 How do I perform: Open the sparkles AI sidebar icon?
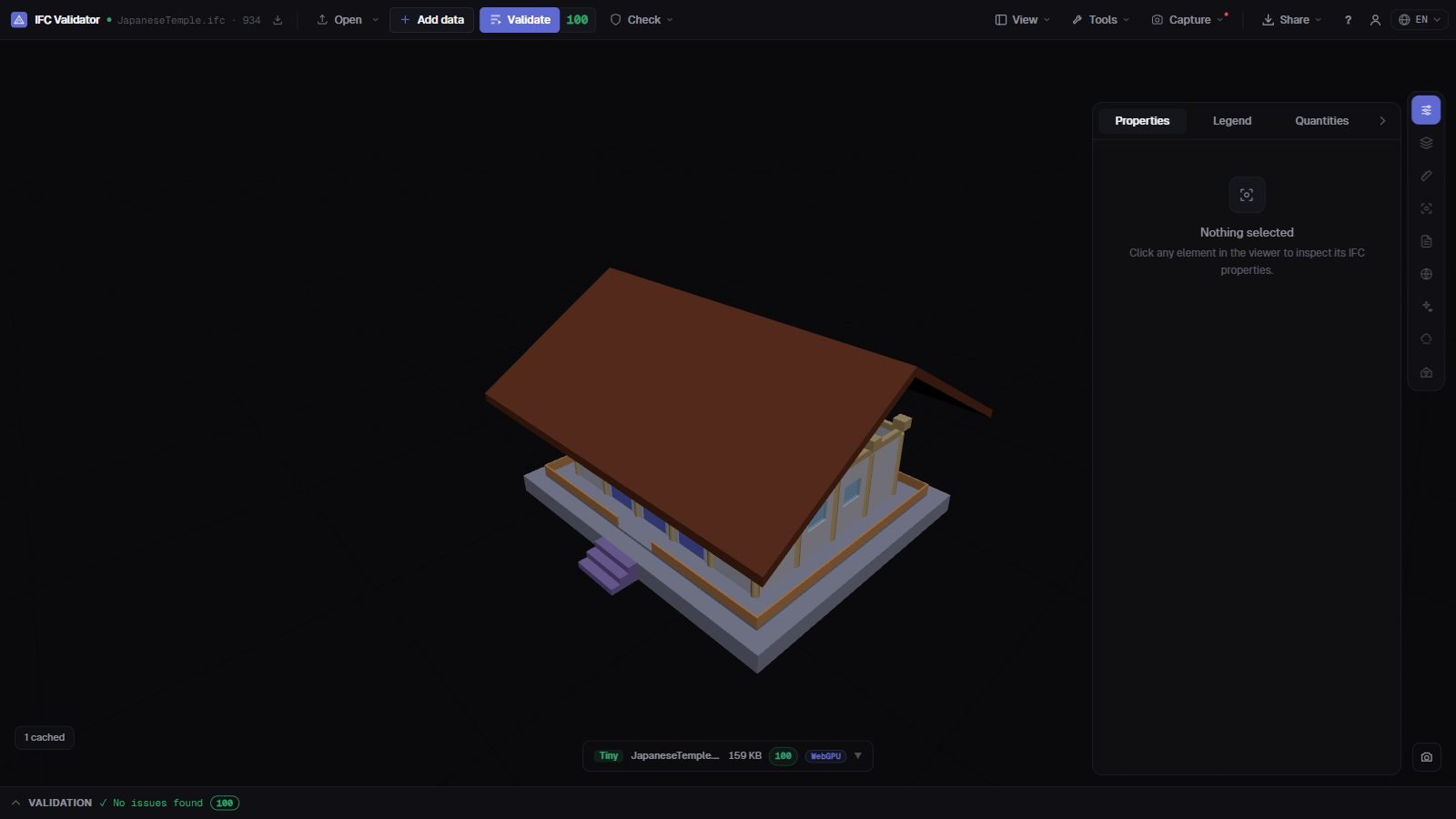1426,307
